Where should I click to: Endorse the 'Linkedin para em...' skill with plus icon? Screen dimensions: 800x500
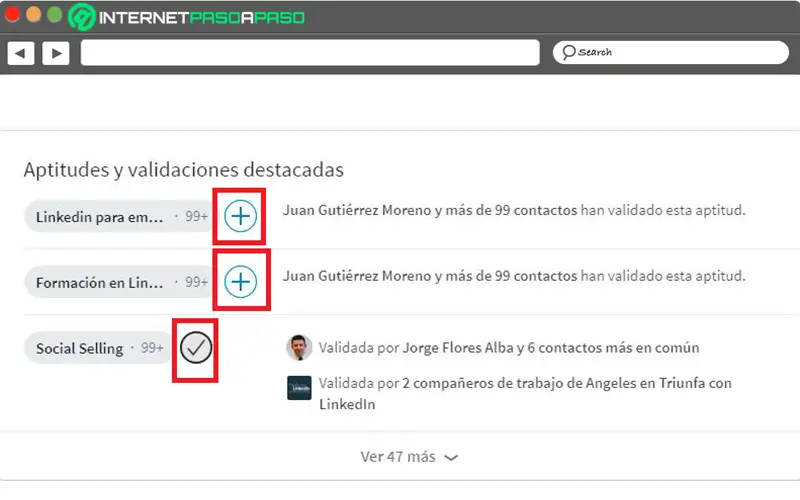[x=240, y=216]
